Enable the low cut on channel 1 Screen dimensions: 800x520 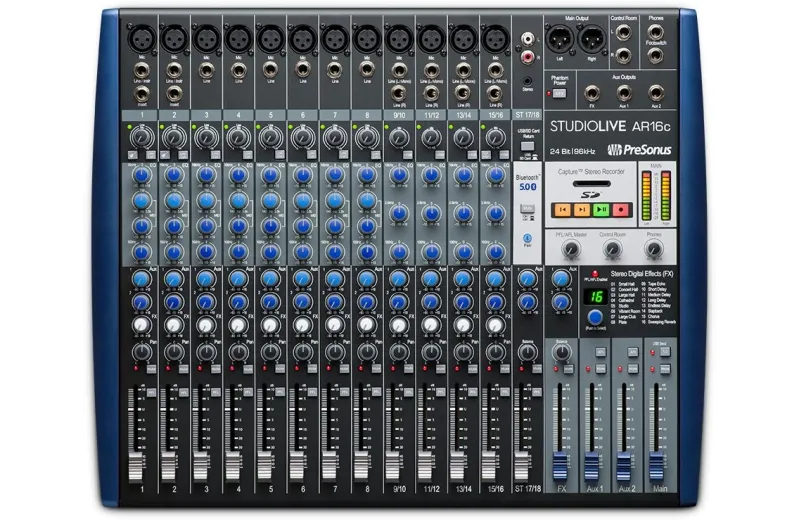tap(151, 155)
